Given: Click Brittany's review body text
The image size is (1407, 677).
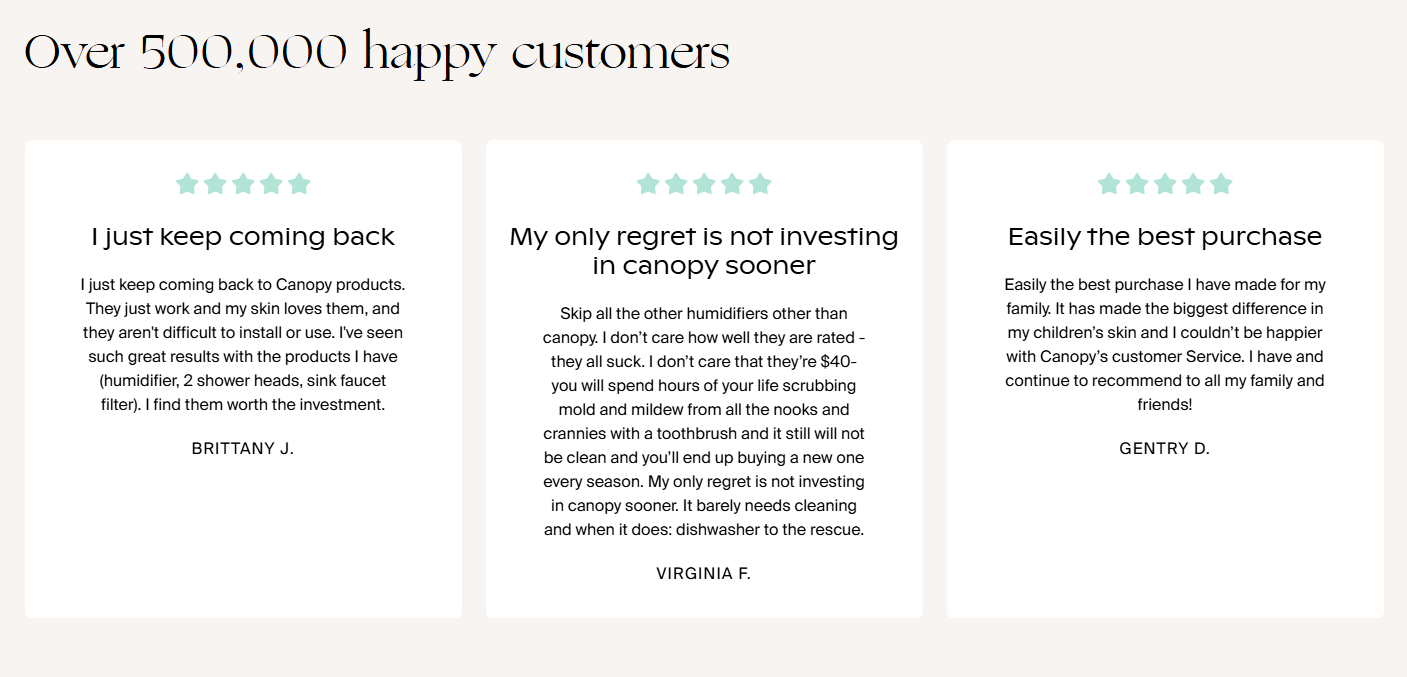Looking at the screenshot, I should click(243, 345).
